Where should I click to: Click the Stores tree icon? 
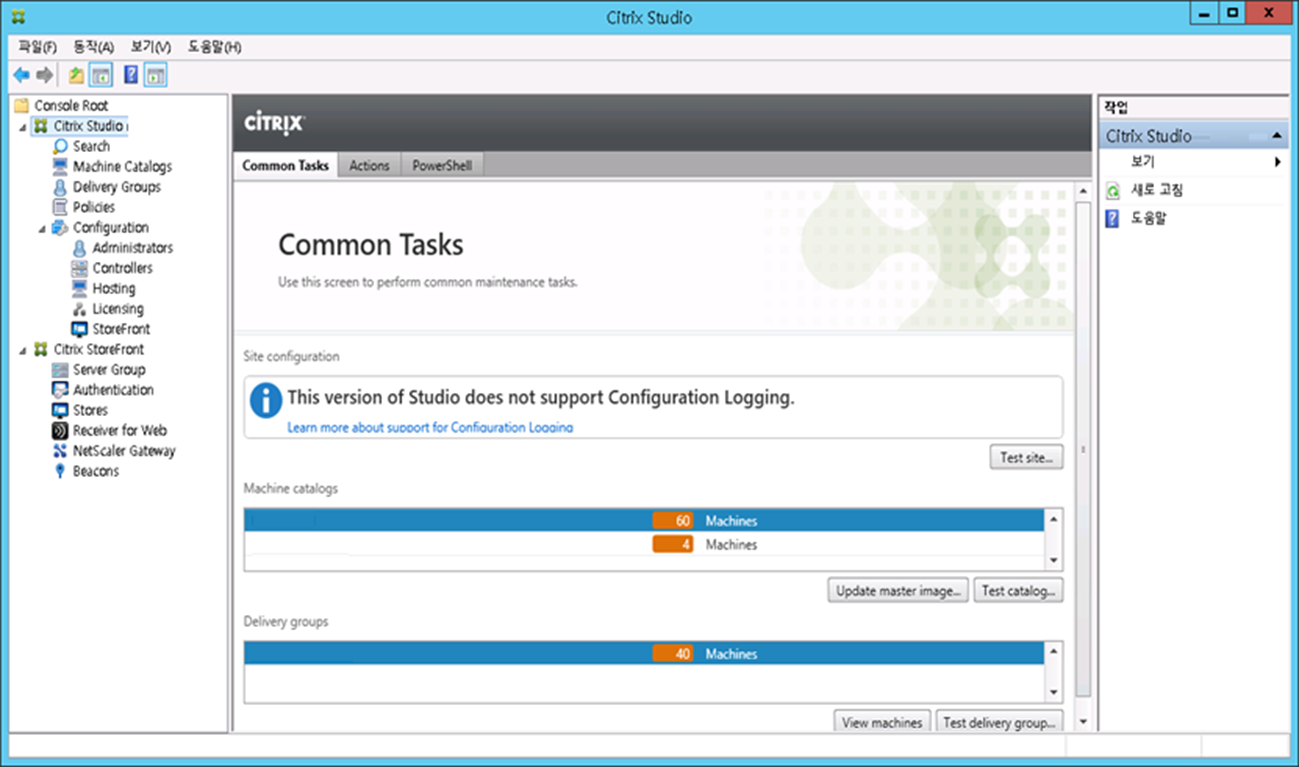pyautogui.click(x=61, y=410)
